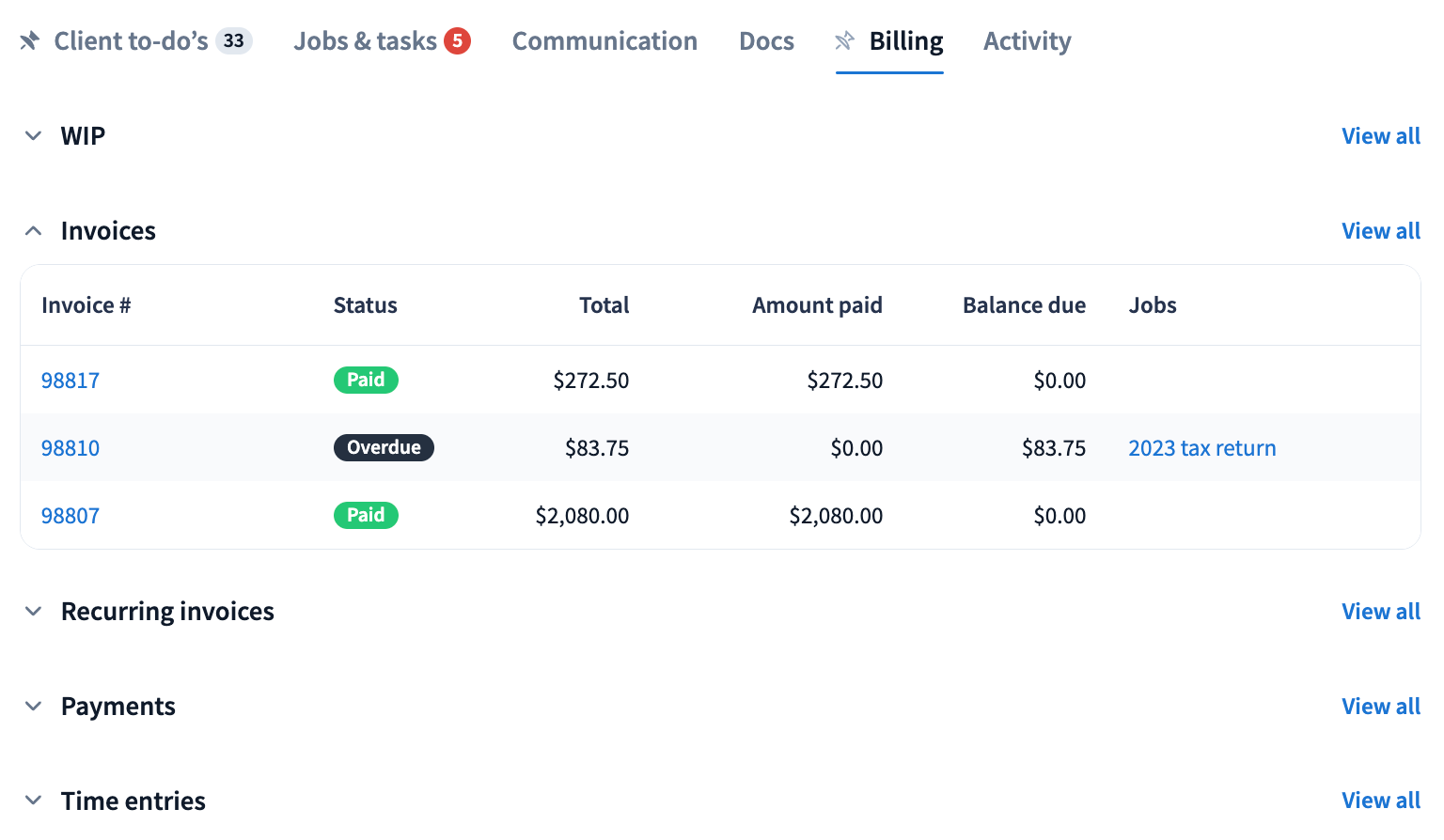
Task: Click the pin icon next to Billing
Action: click(844, 41)
